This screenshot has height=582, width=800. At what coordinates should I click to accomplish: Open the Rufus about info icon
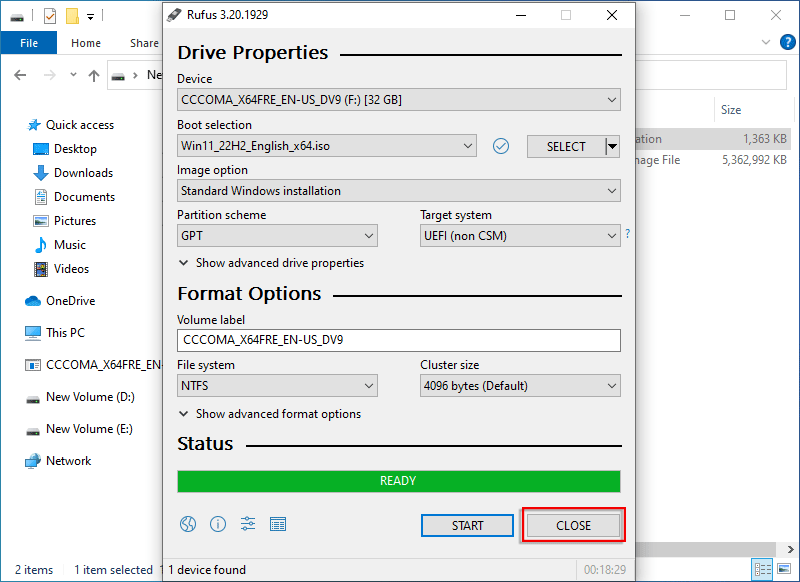218,524
